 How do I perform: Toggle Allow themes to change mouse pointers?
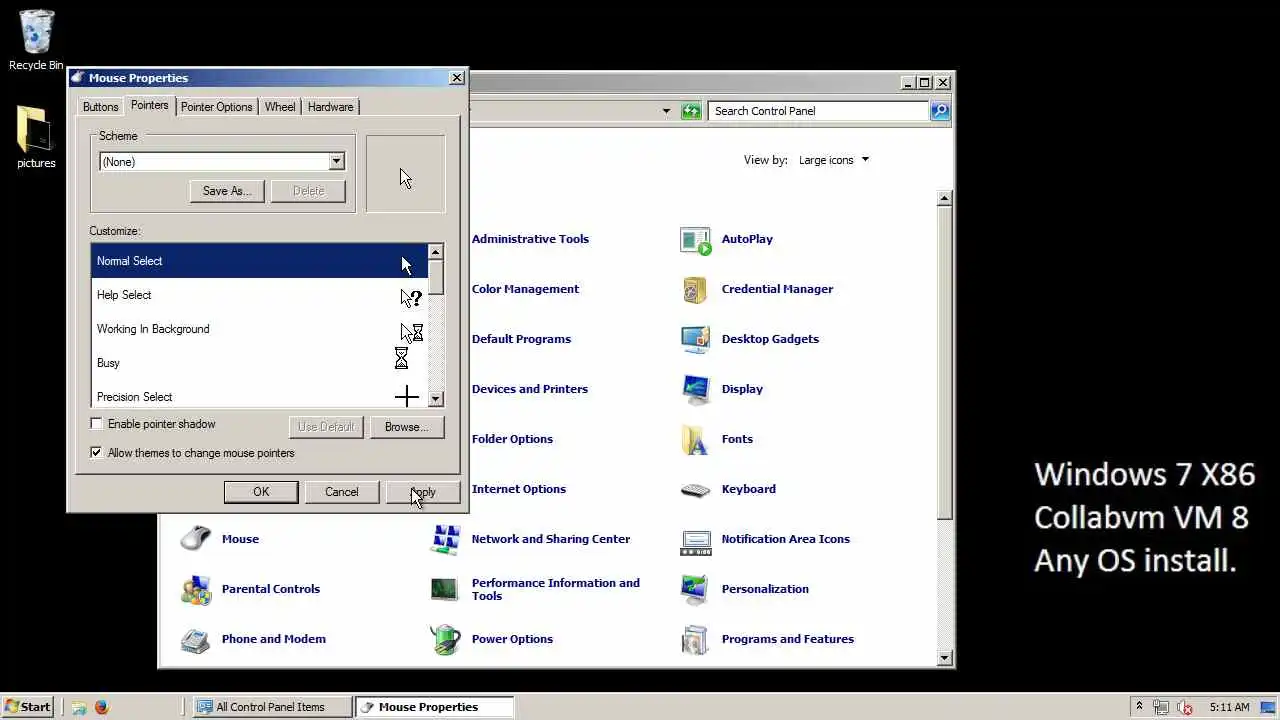[x=97, y=453]
